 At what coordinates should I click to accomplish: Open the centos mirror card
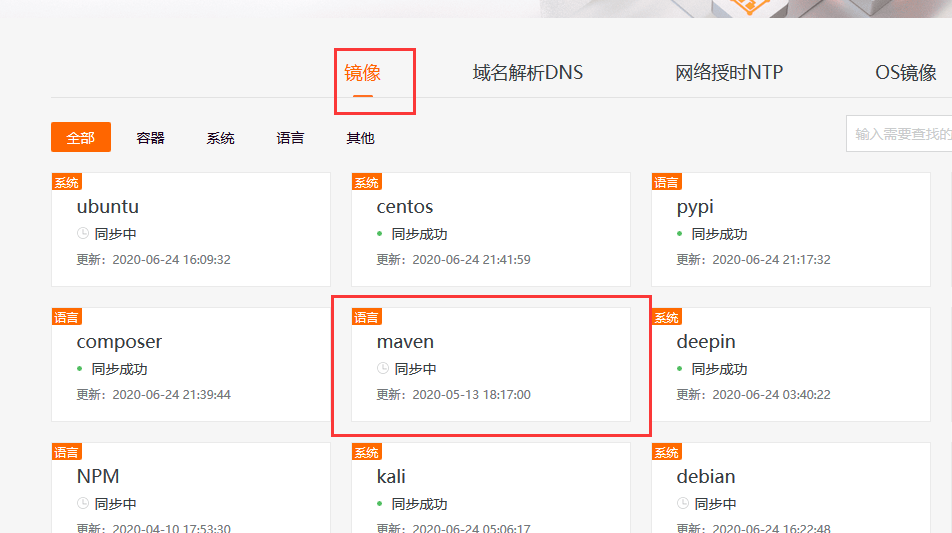pos(491,229)
